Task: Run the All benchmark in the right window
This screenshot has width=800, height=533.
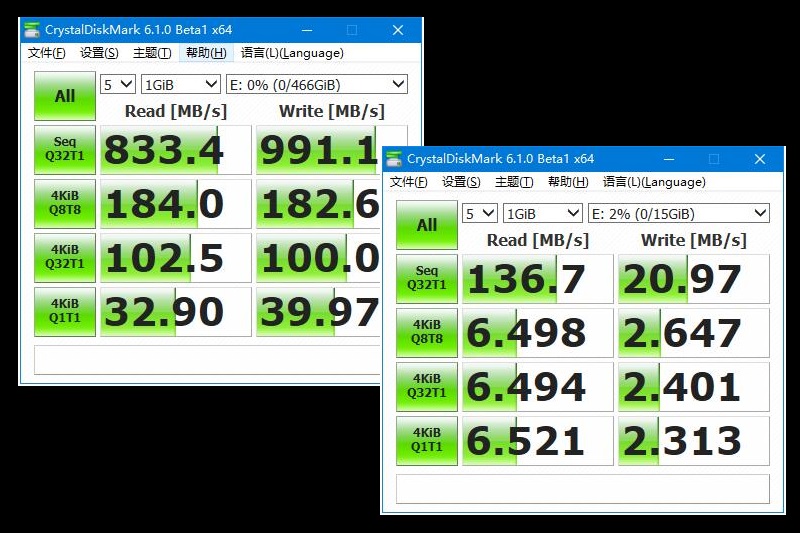Action: point(427,225)
